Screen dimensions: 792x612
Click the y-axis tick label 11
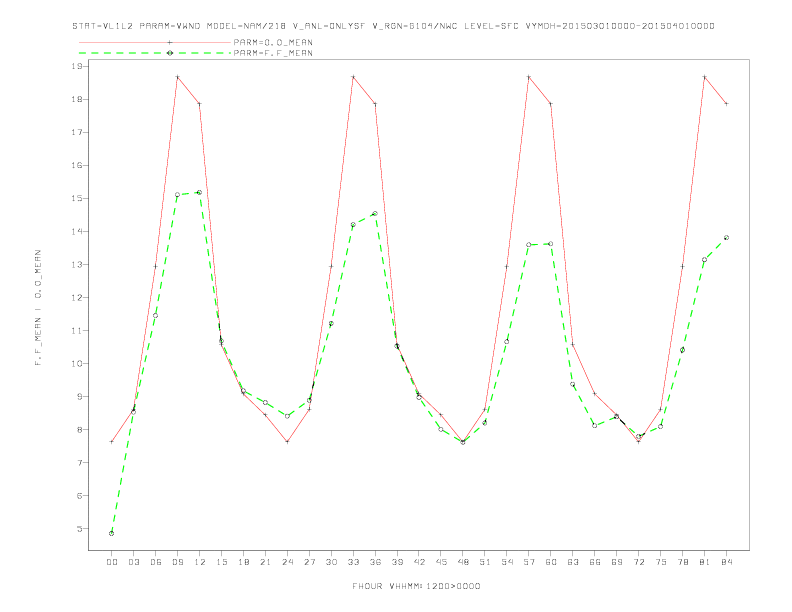pyautogui.click(x=77, y=331)
